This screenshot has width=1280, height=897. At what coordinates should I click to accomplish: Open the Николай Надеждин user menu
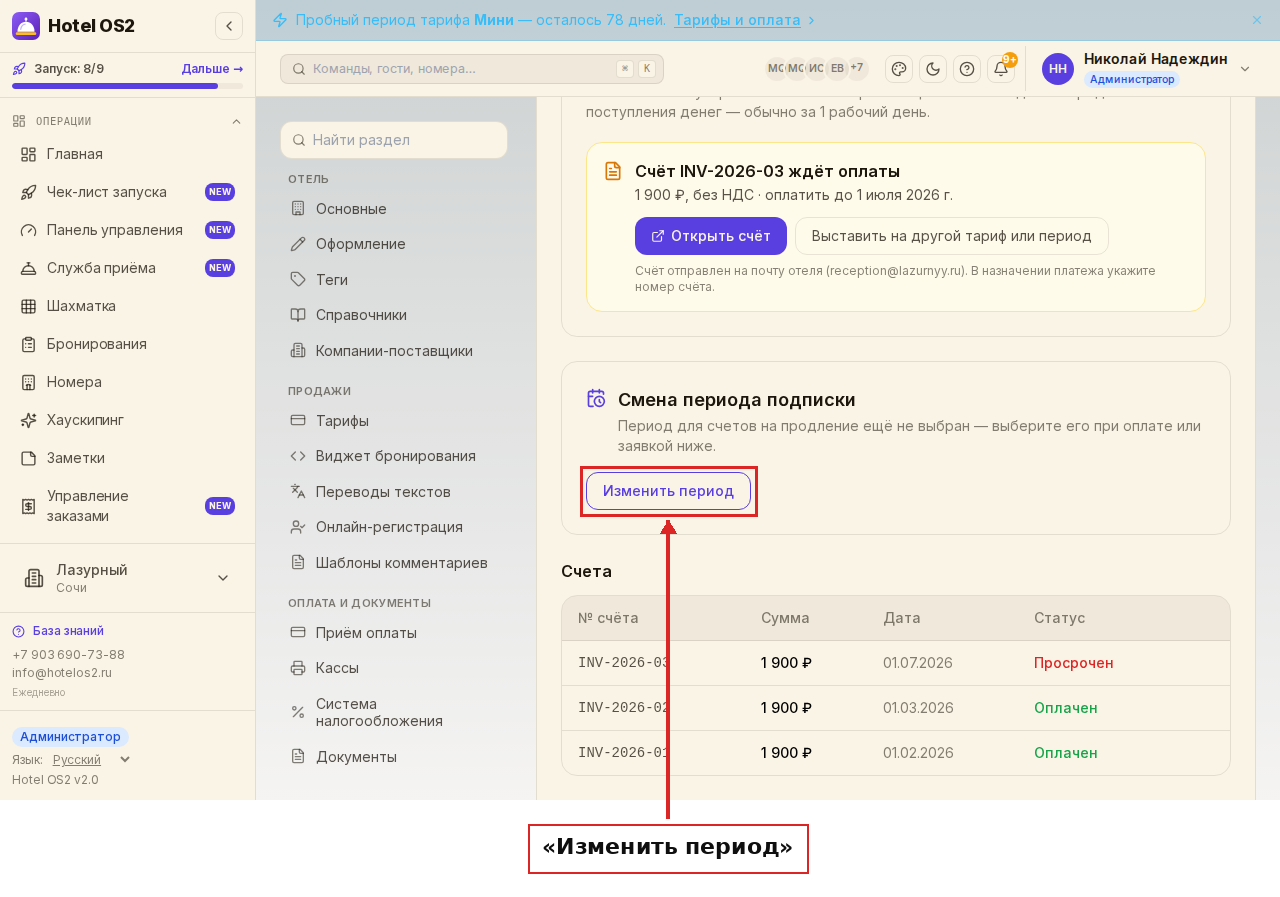[x=1146, y=69]
